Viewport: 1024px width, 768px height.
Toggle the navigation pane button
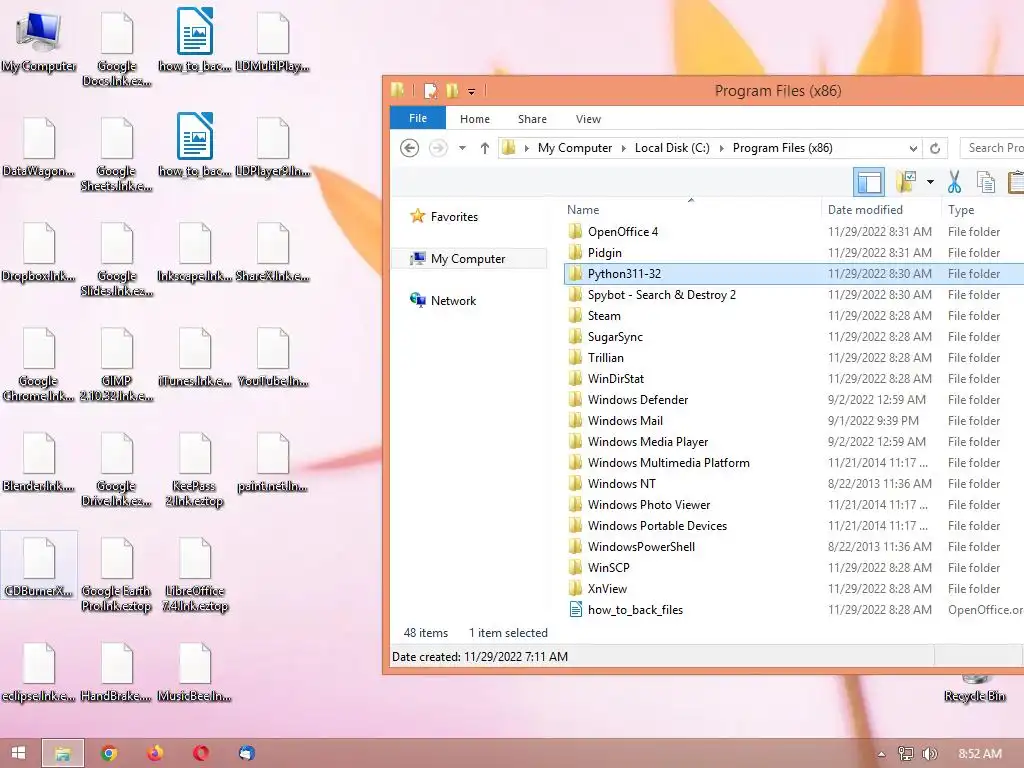[x=869, y=182]
